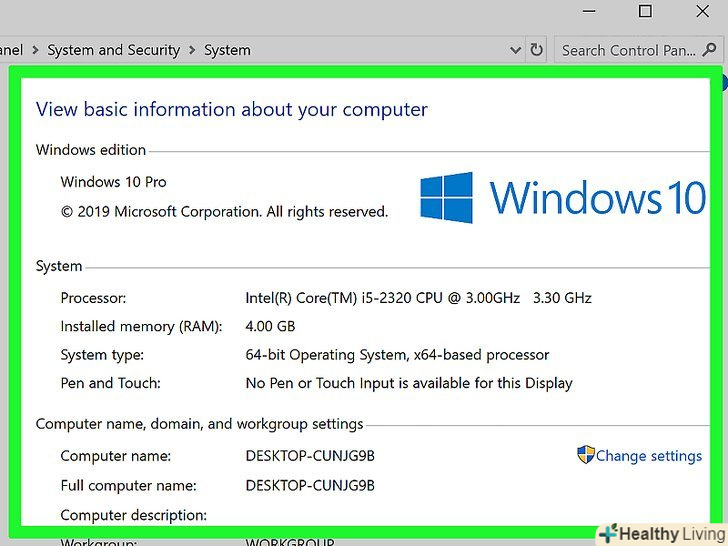Click the Windows 10 logo
This screenshot has height=546, width=728.
pos(563,198)
